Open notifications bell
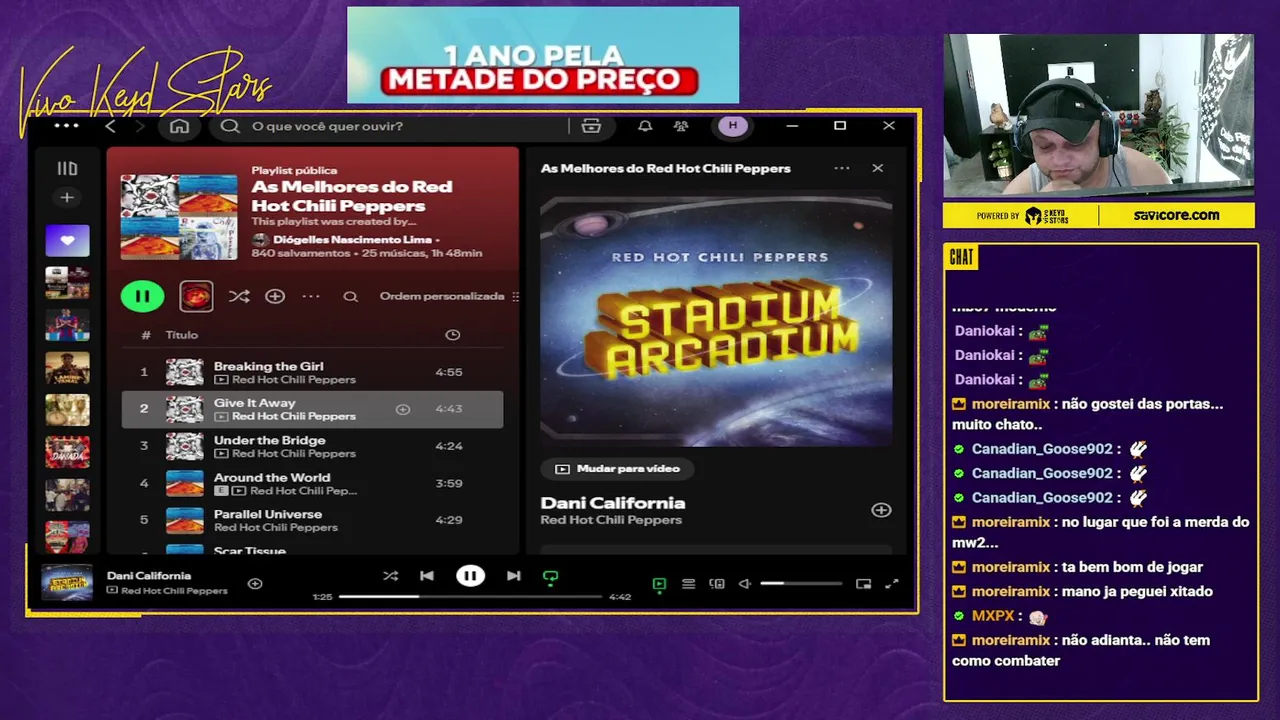 pos(645,126)
